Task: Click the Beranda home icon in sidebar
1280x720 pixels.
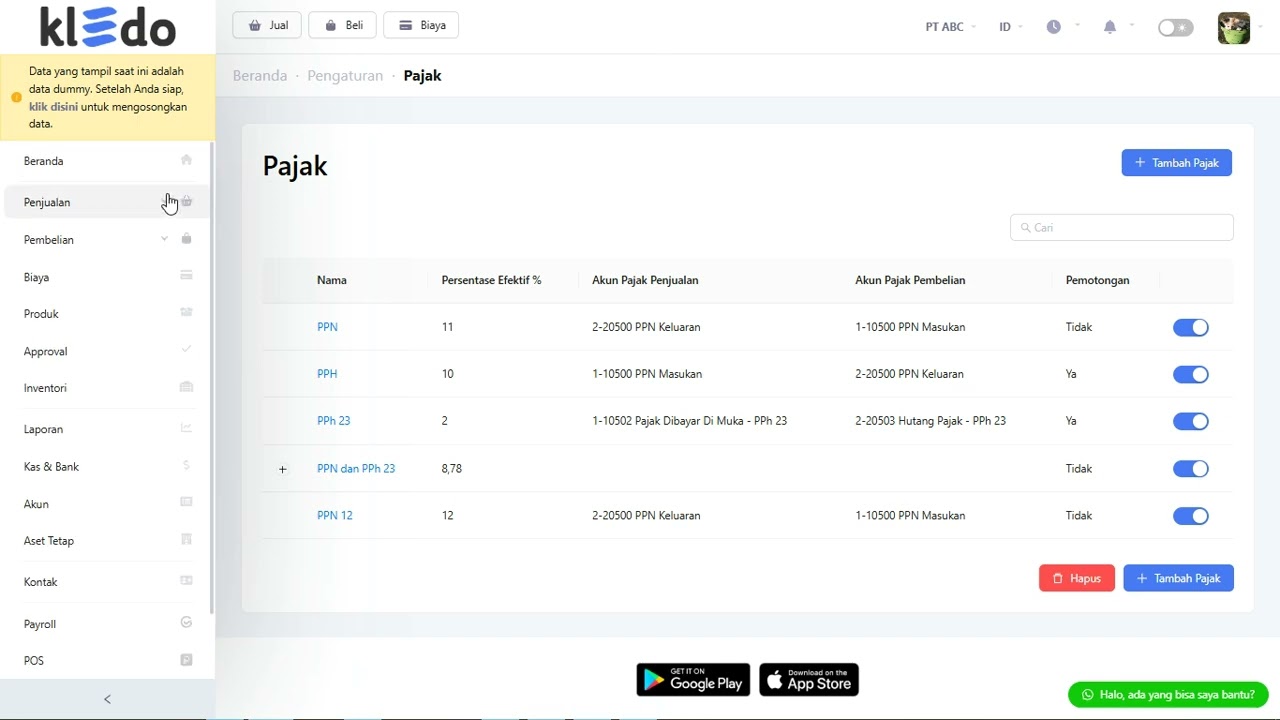Action: point(186,160)
